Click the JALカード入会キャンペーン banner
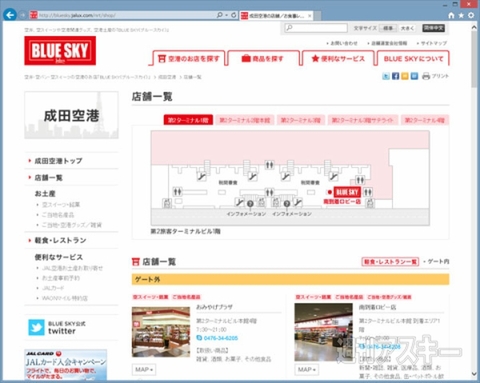 [x=66, y=365]
